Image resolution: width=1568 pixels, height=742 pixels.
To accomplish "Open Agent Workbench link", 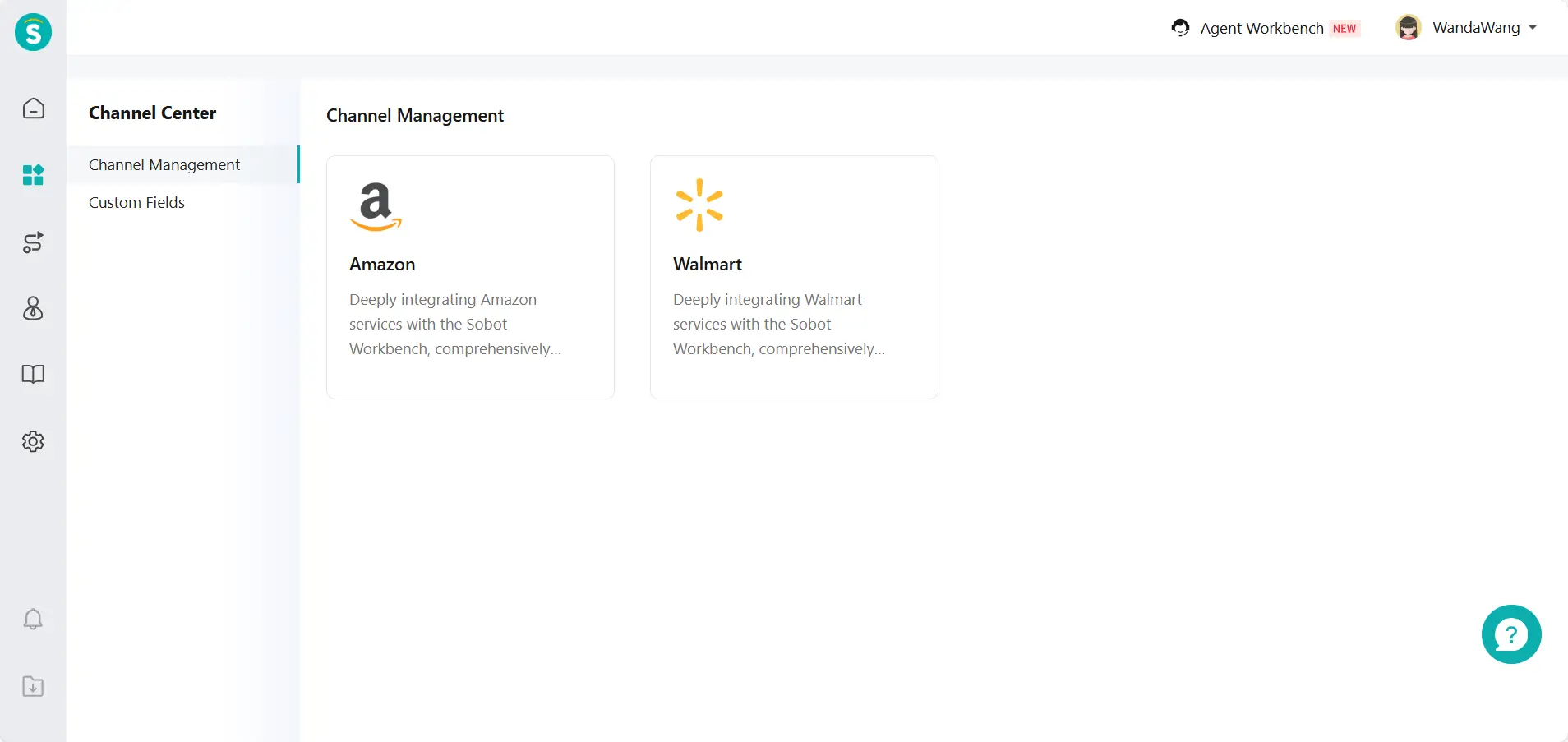I will pos(1261,28).
